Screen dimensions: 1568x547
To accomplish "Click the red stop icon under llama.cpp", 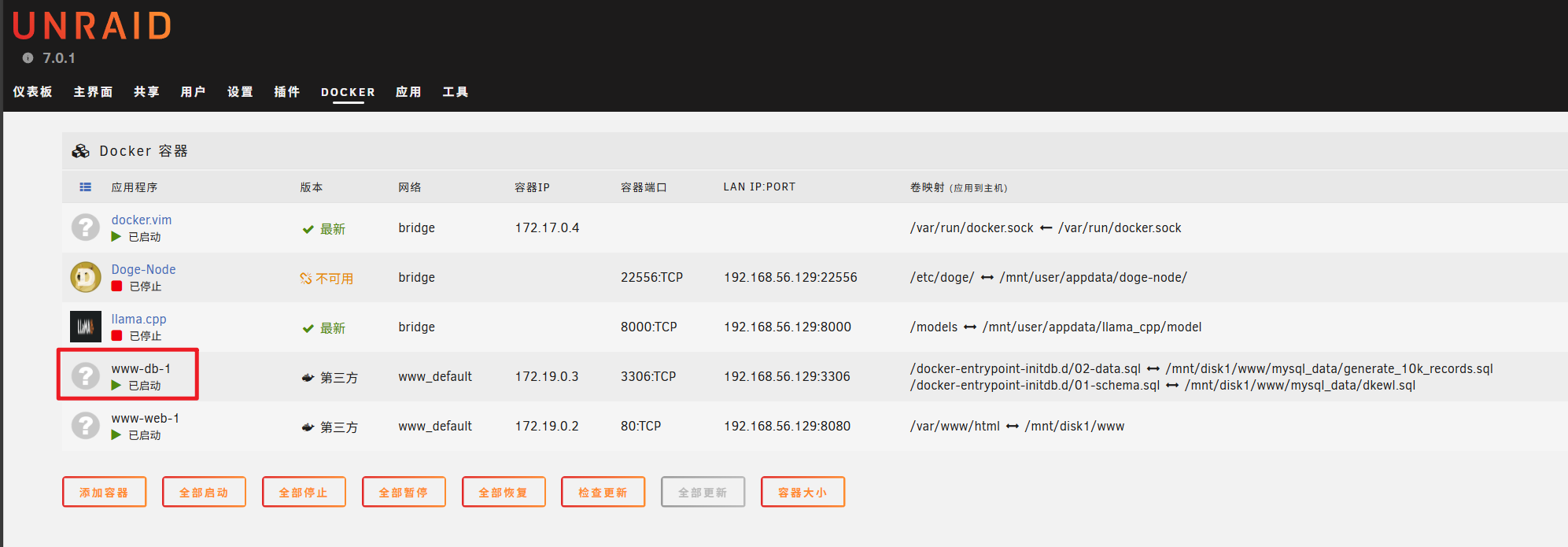I will (116, 336).
